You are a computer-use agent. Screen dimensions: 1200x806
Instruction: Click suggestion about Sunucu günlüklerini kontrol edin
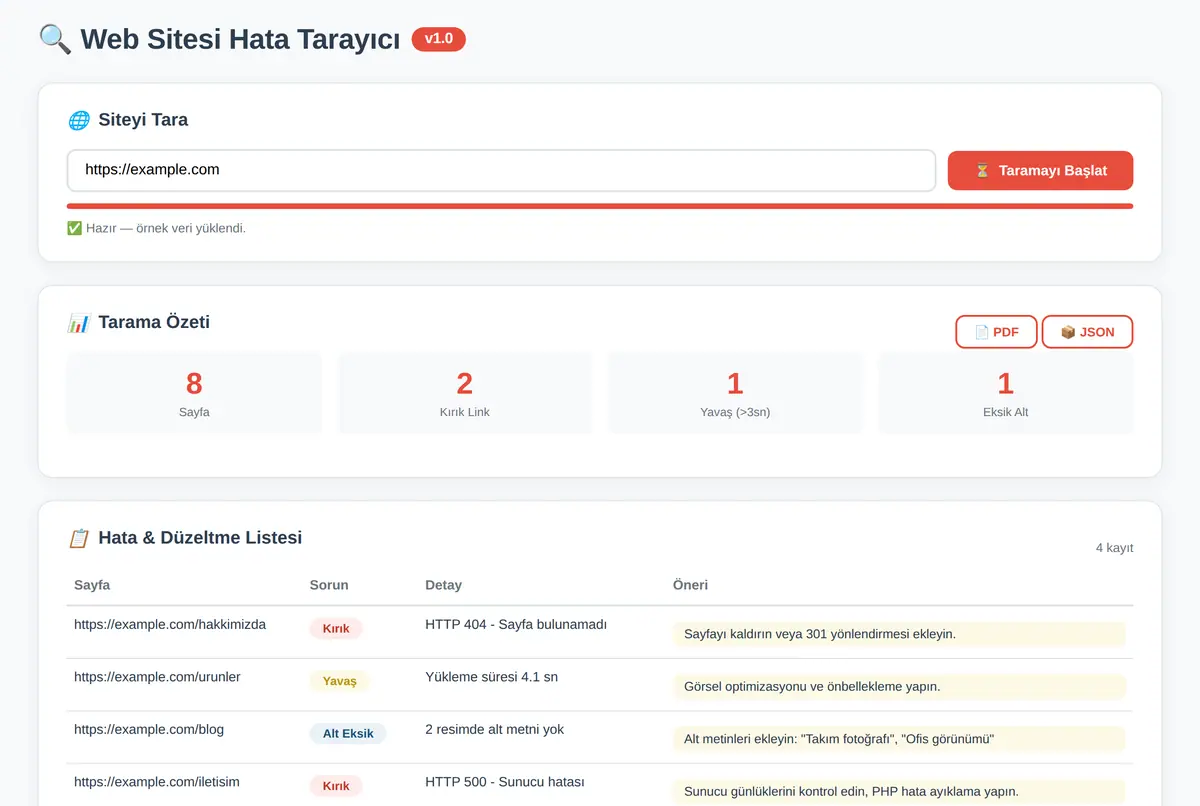[x=899, y=791]
